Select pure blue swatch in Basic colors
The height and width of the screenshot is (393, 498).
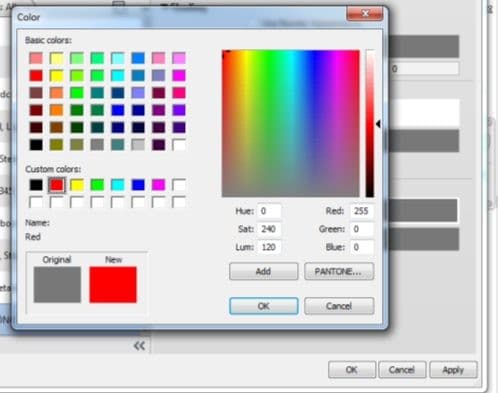click(x=118, y=110)
